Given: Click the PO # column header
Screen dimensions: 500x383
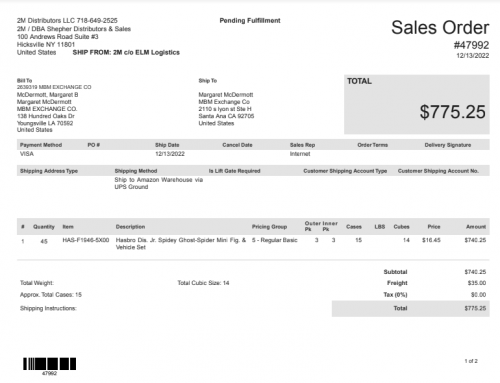Looking at the screenshot, I should (x=94, y=145).
